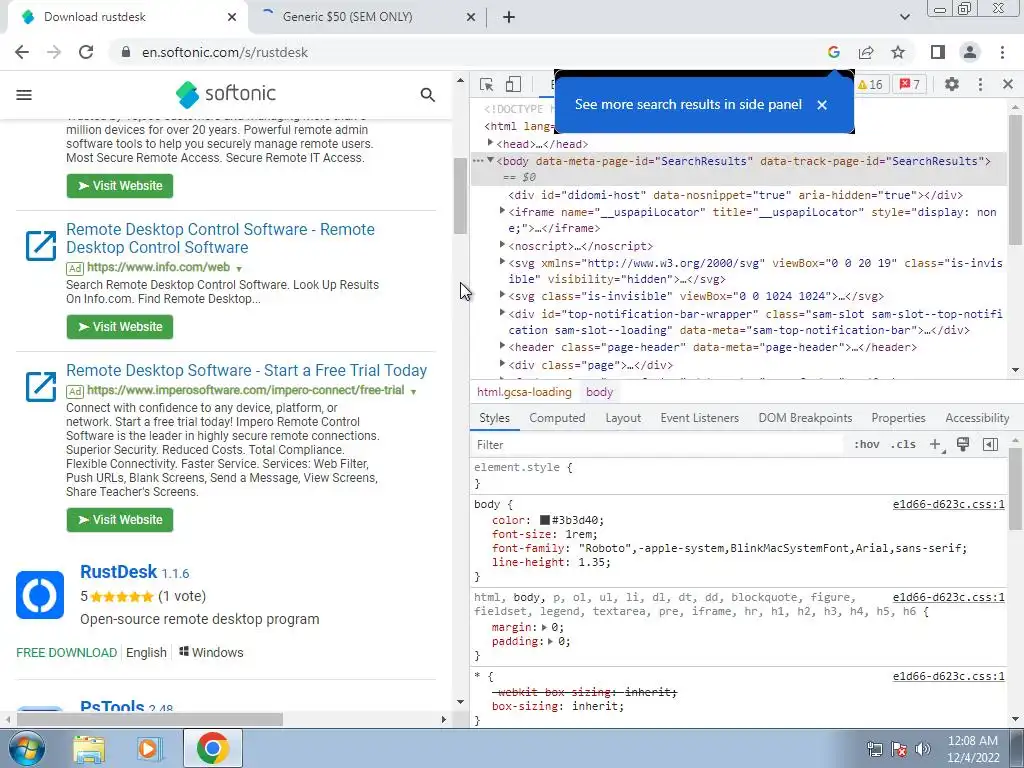Expand the div class page node
This screenshot has width=1024, height=768.
[x=502, y=364]
